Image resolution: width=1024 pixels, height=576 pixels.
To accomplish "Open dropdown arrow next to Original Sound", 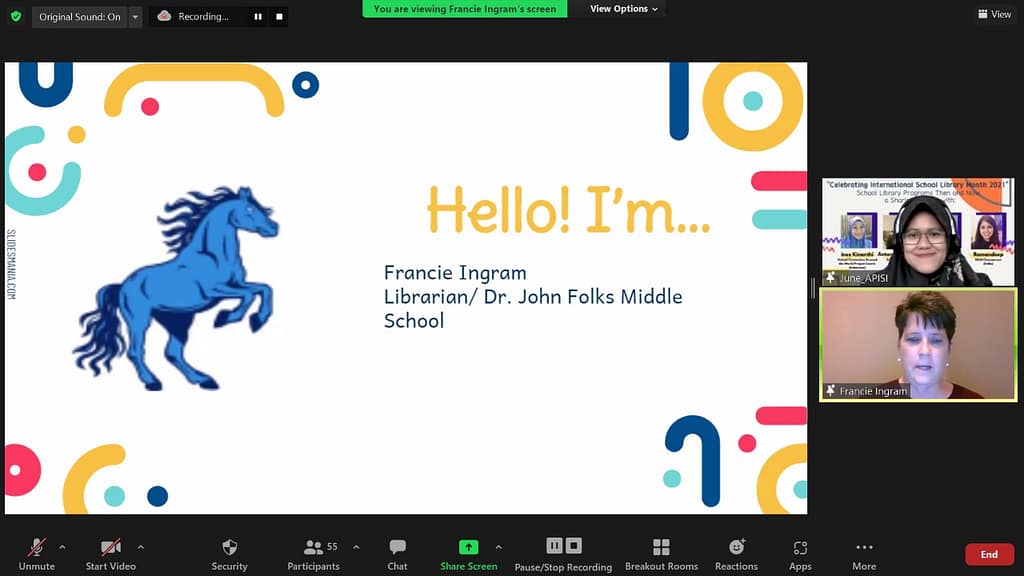I will (136, 17).
